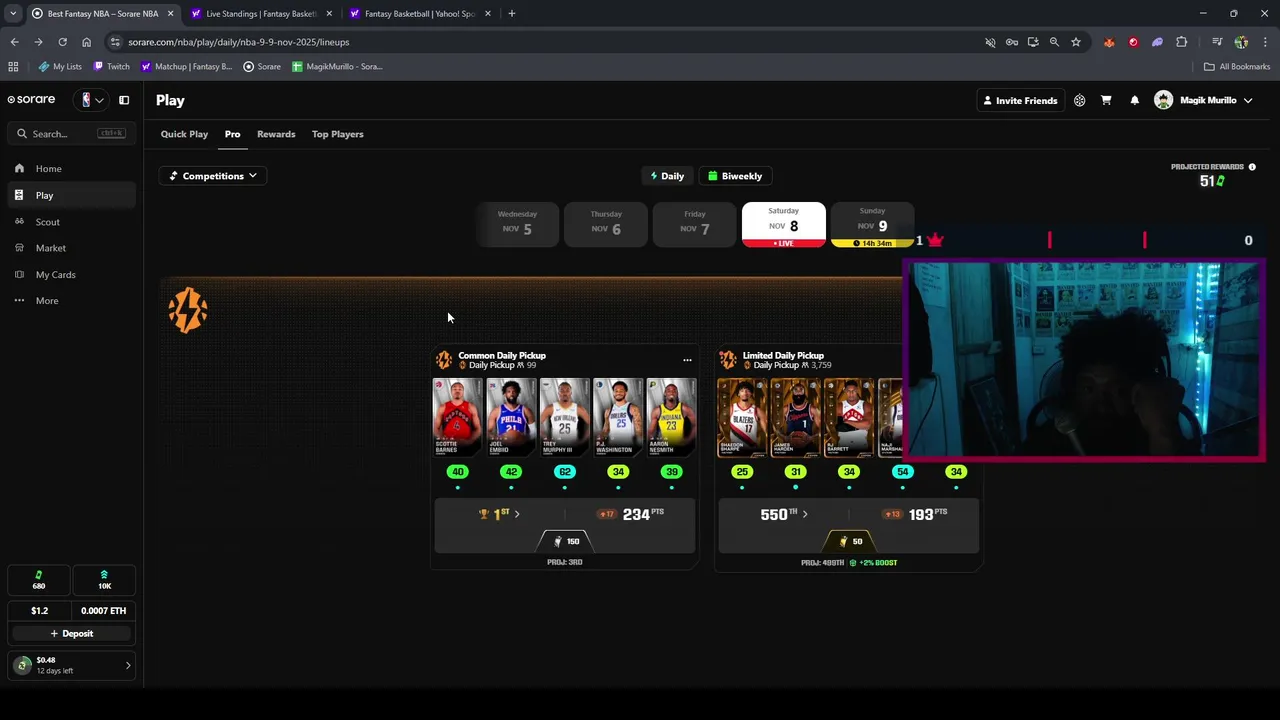Expand the More sidebar item
Viewport: 1280px width, 720px height.
tap(72, 301)
